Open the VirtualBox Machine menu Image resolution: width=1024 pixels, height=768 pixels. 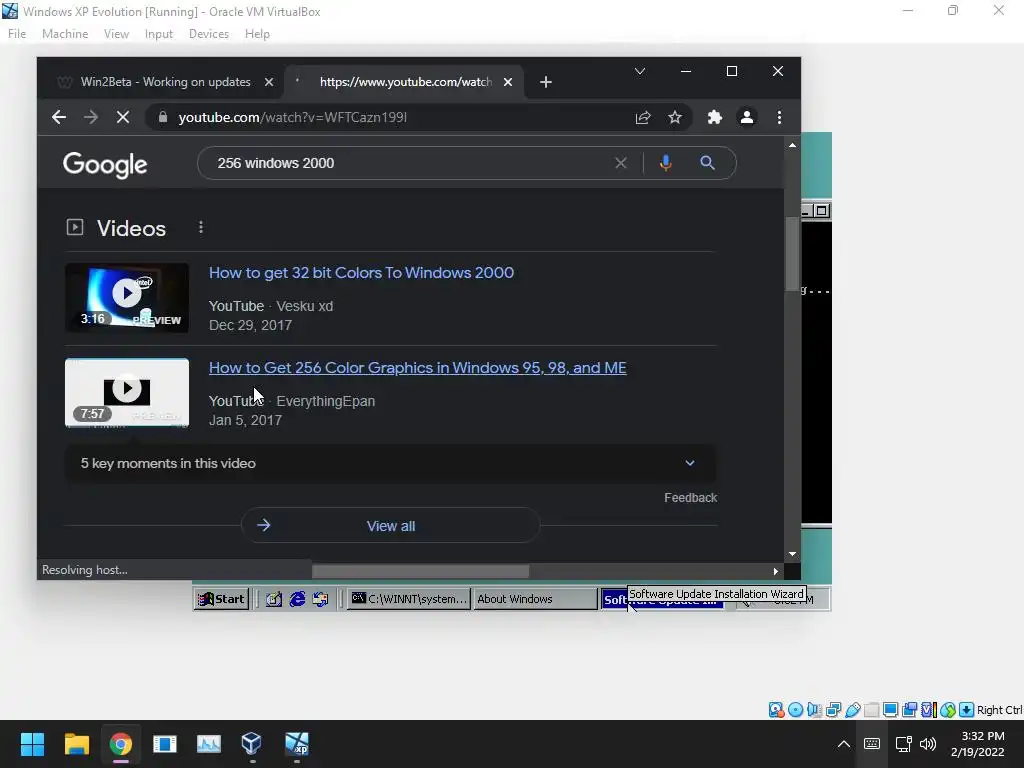[65, 34]
